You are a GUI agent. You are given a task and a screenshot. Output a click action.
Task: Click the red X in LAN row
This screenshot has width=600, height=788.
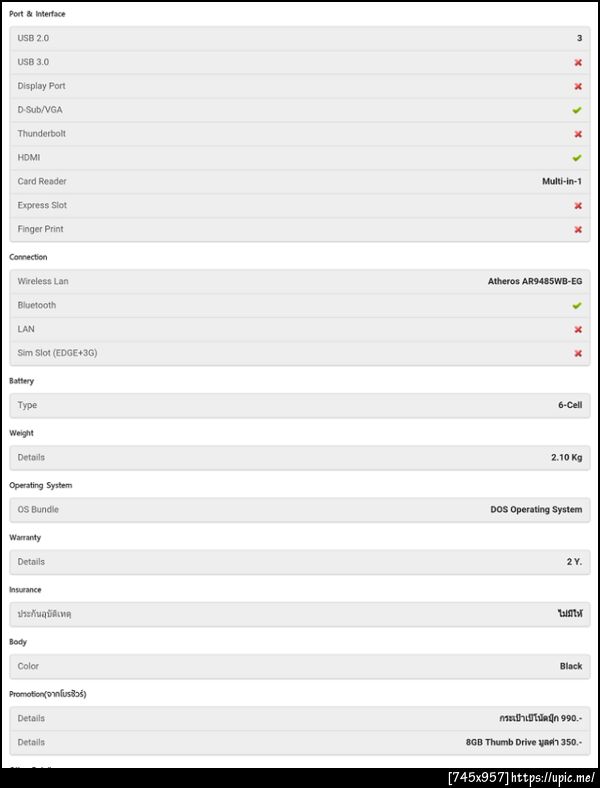578,329
